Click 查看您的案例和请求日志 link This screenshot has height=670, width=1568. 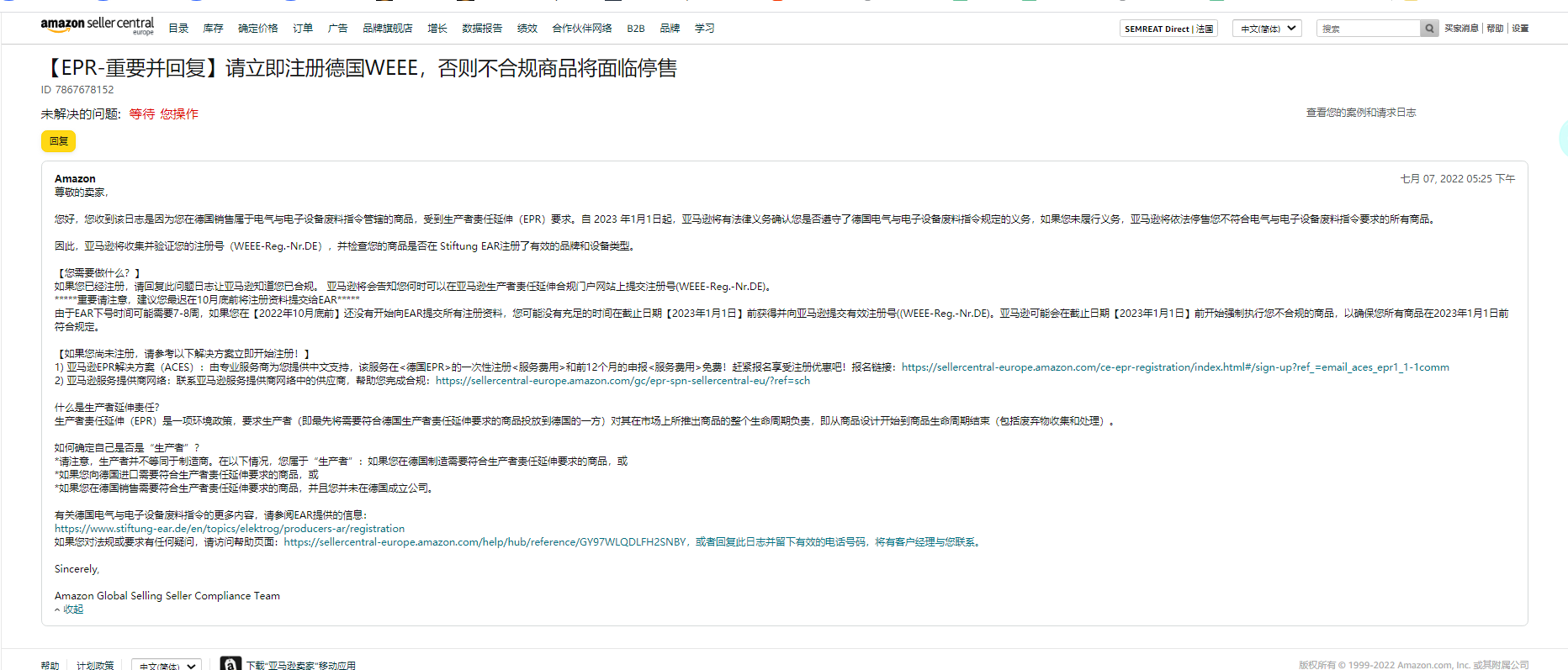click(1360, 113)
